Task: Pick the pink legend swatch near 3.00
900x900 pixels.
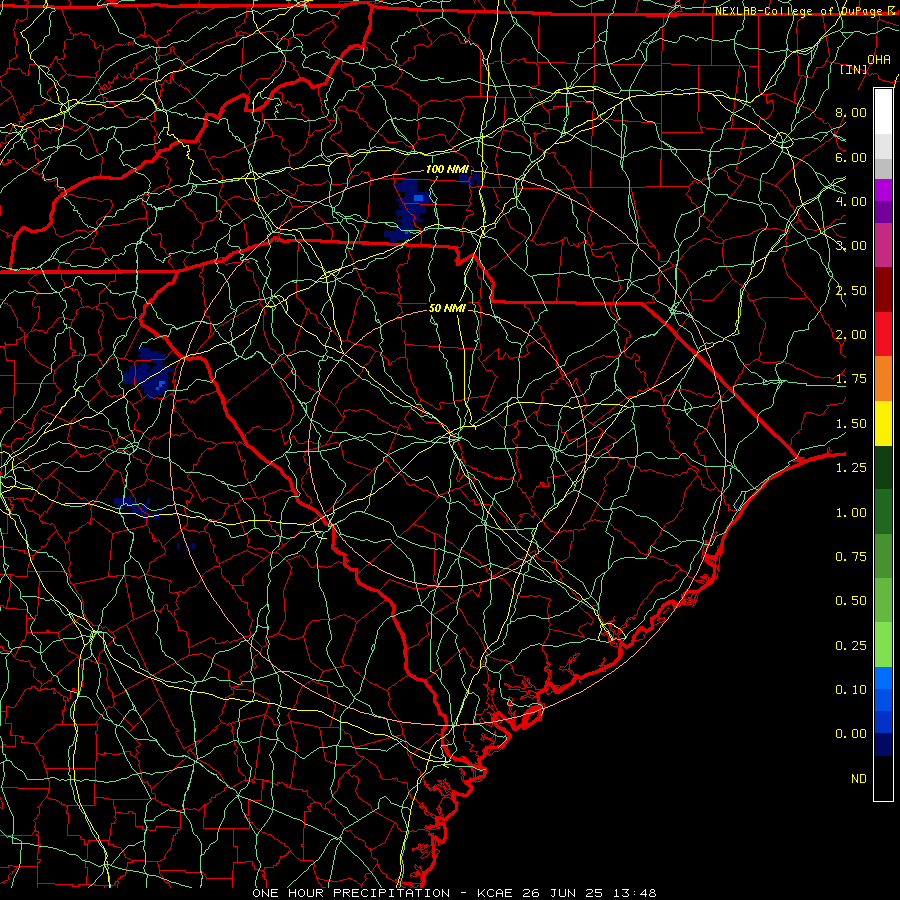Action: click(x=883, y=245)
